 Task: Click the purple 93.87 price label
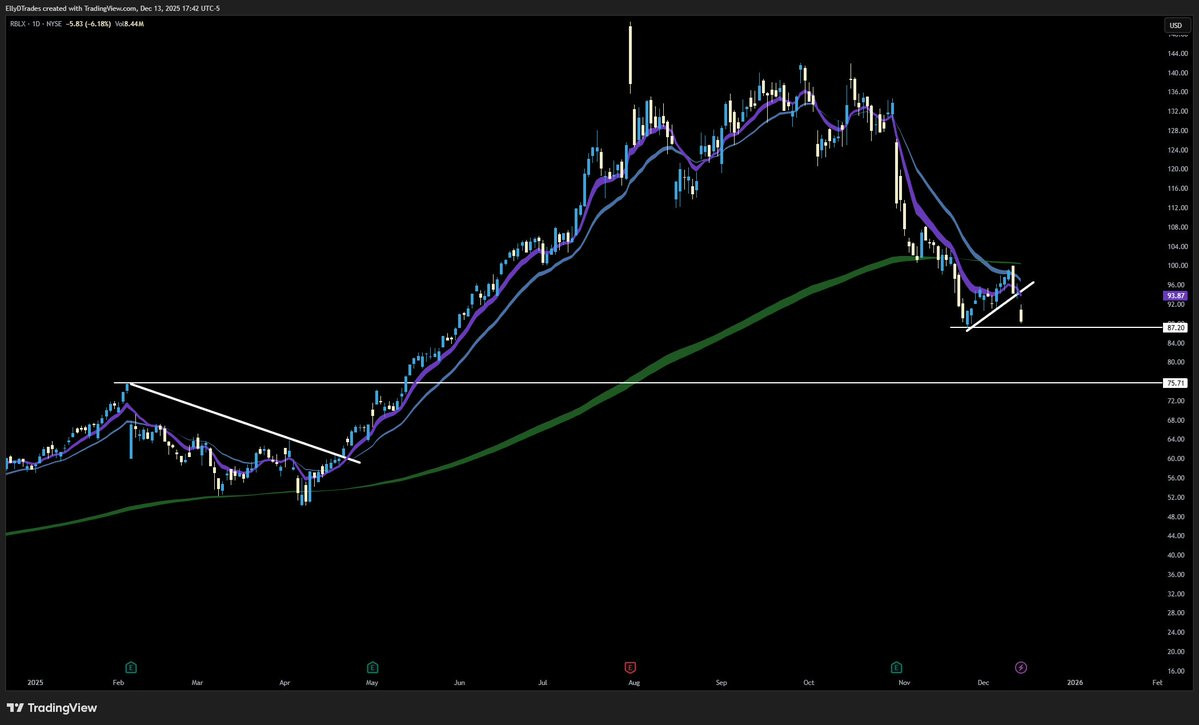(1175, 296)
